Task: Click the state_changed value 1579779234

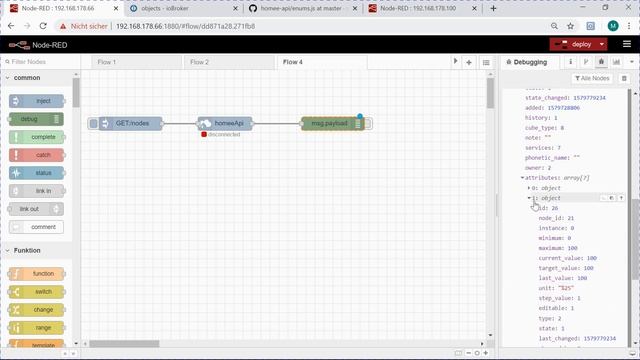Action: [589, 98]
